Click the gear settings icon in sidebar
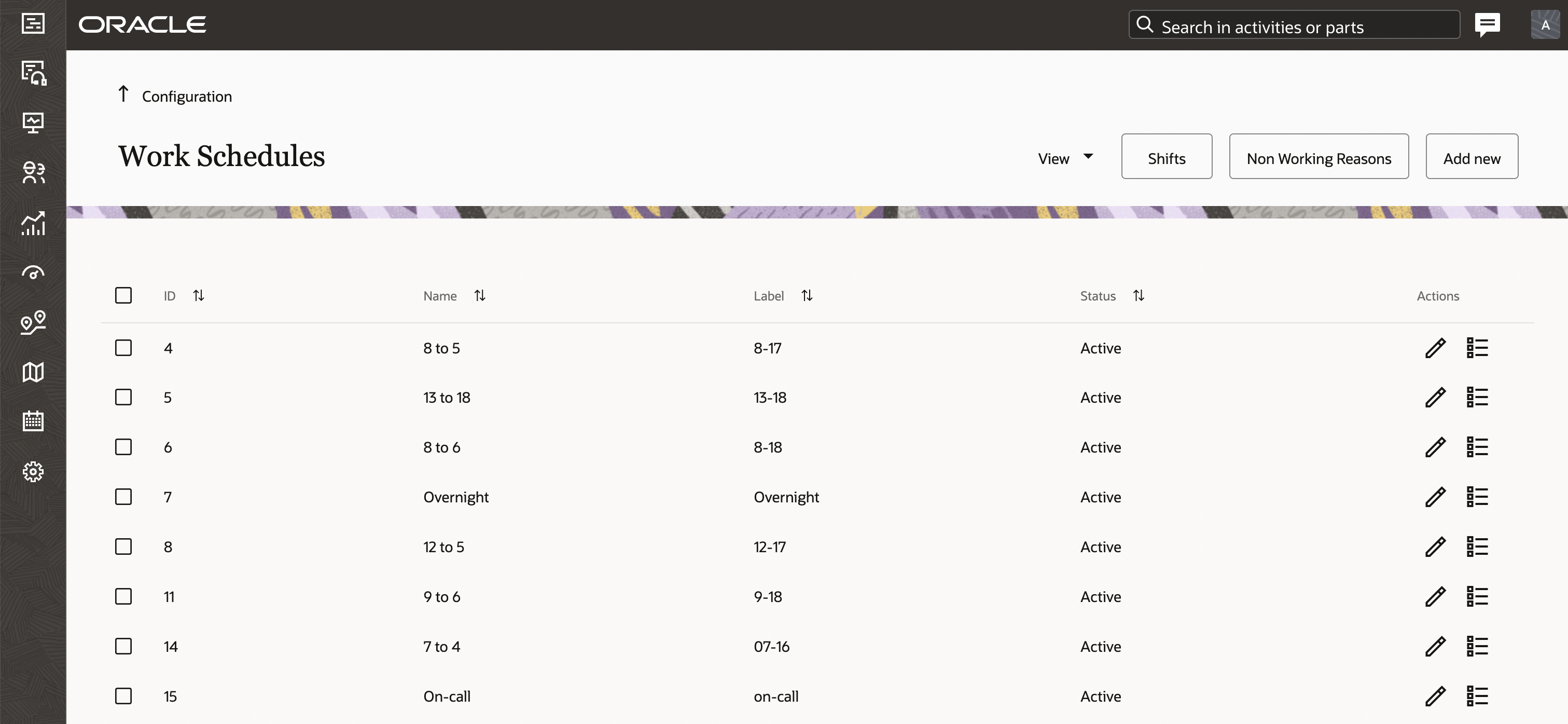The height and width of the screenshot is (724, 1568). click(x=33, y=471)
